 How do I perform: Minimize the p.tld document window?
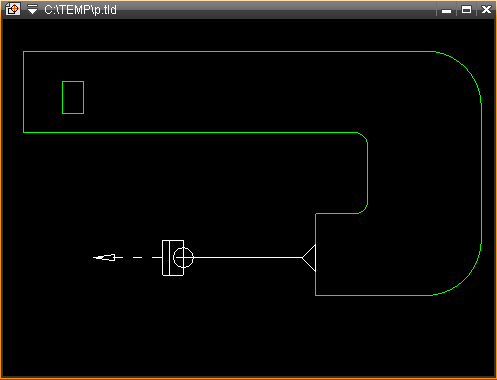tap(446, 11)
